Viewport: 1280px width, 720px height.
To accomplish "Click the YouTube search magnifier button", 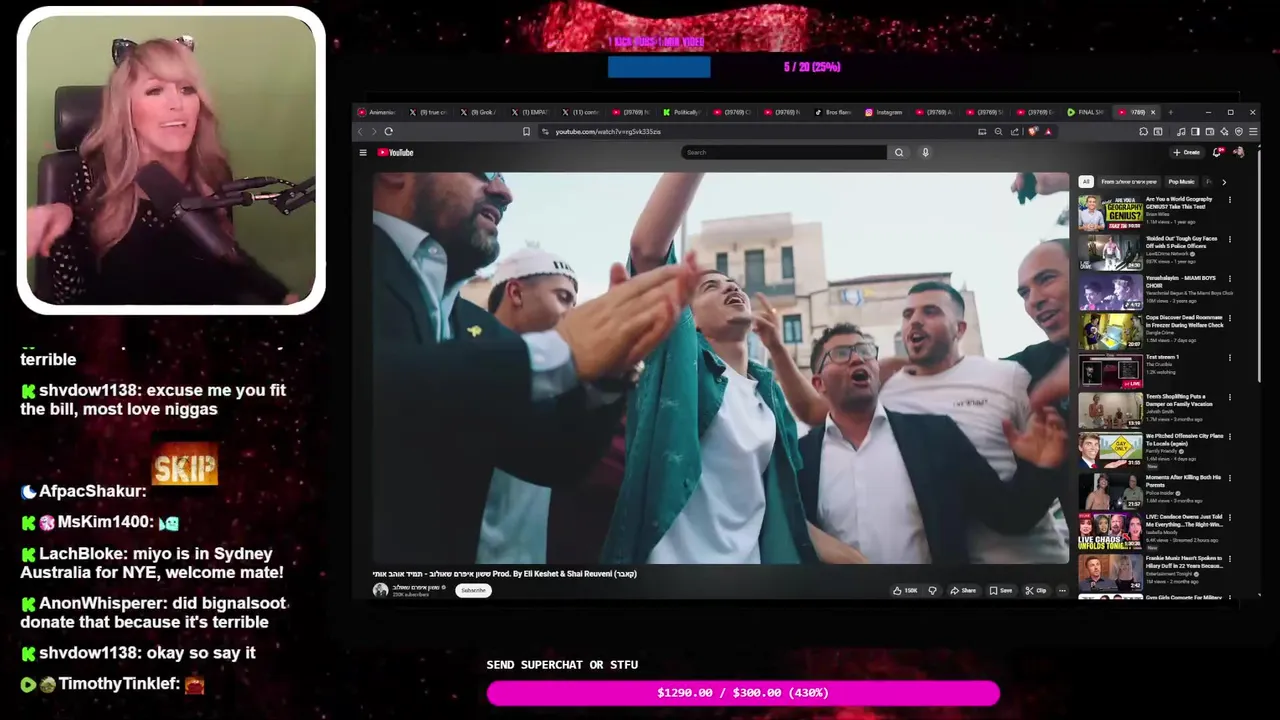I will click(x=899, y=152).
